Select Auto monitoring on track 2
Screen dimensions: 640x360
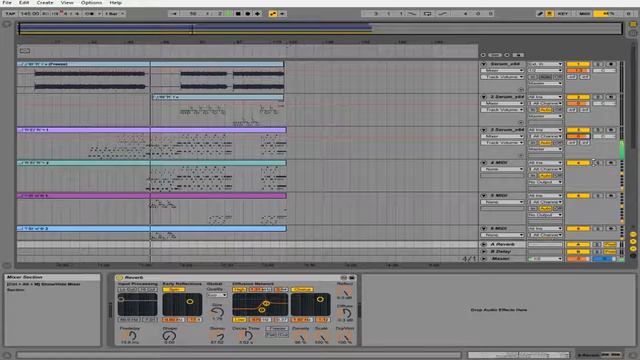(545, 110)
